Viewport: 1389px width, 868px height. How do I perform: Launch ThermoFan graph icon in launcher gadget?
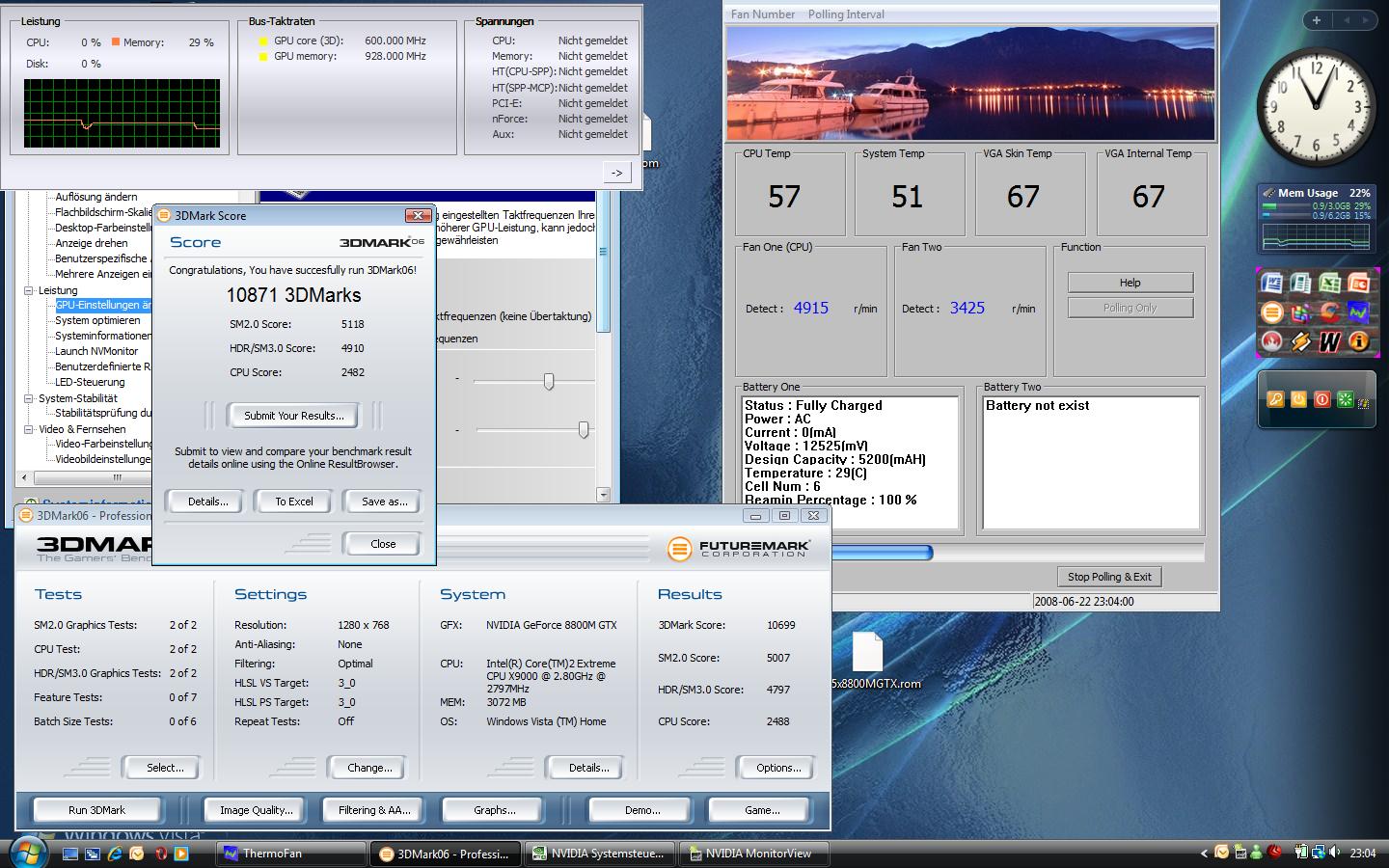coord(1358,312)
